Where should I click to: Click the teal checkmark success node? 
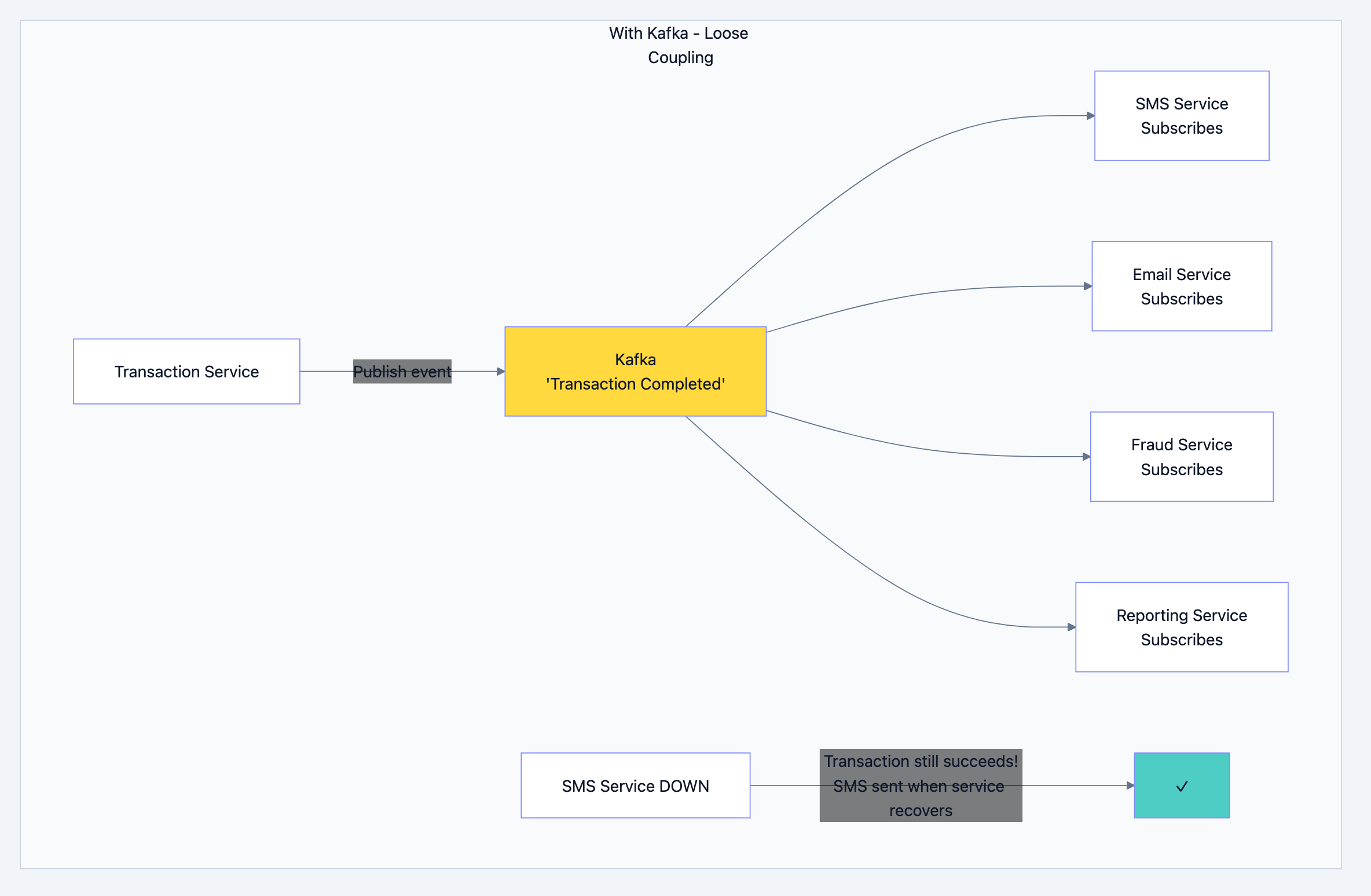point(1181,785)
